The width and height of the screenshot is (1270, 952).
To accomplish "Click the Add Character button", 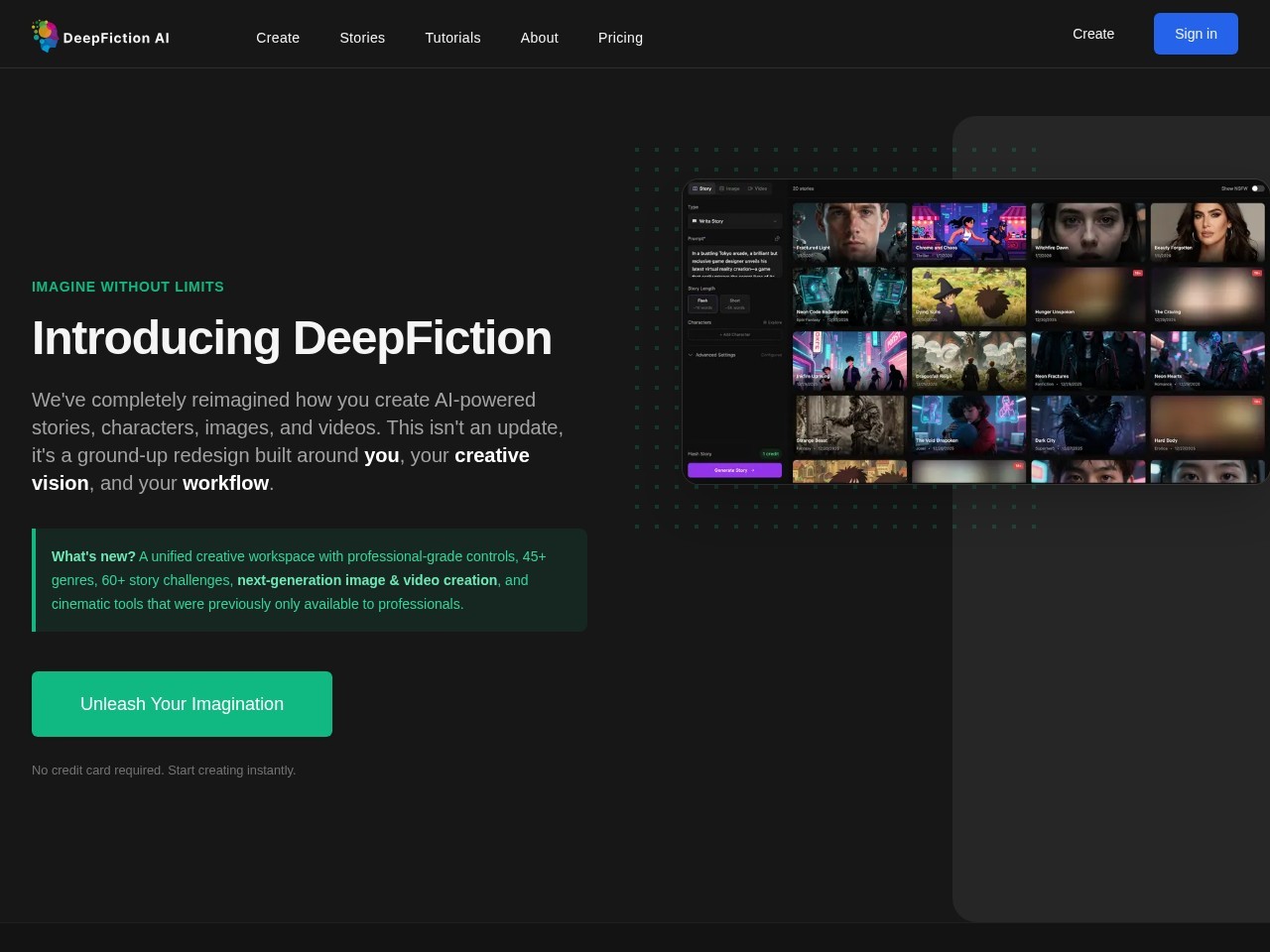I will (734, 334).
